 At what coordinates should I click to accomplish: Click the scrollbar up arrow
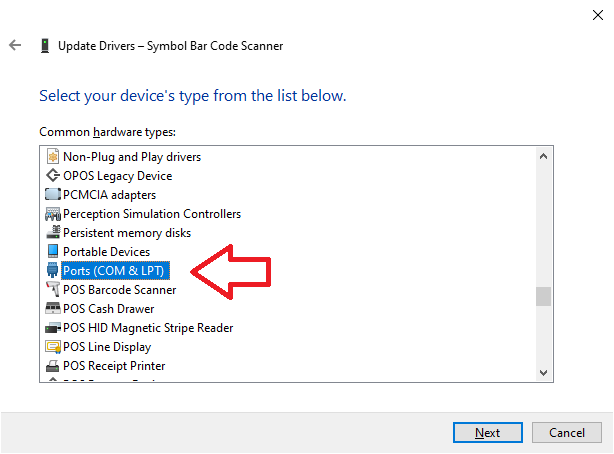543,156
